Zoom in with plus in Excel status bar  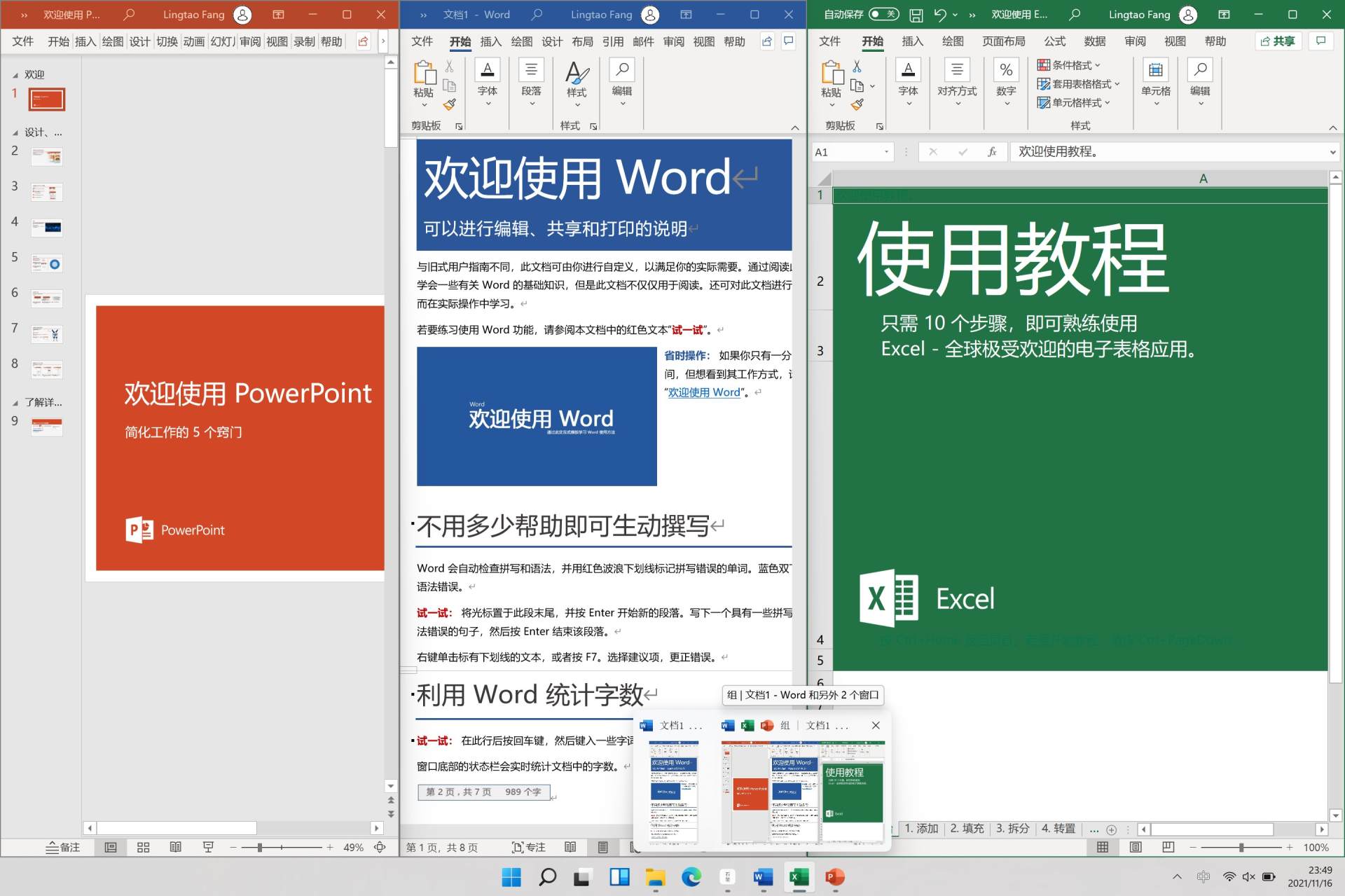click(x=1290, y=847)
